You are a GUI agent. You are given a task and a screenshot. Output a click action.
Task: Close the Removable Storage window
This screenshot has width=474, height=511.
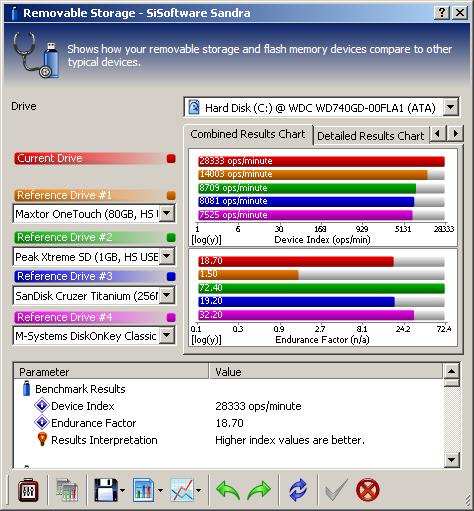(460, 13)
